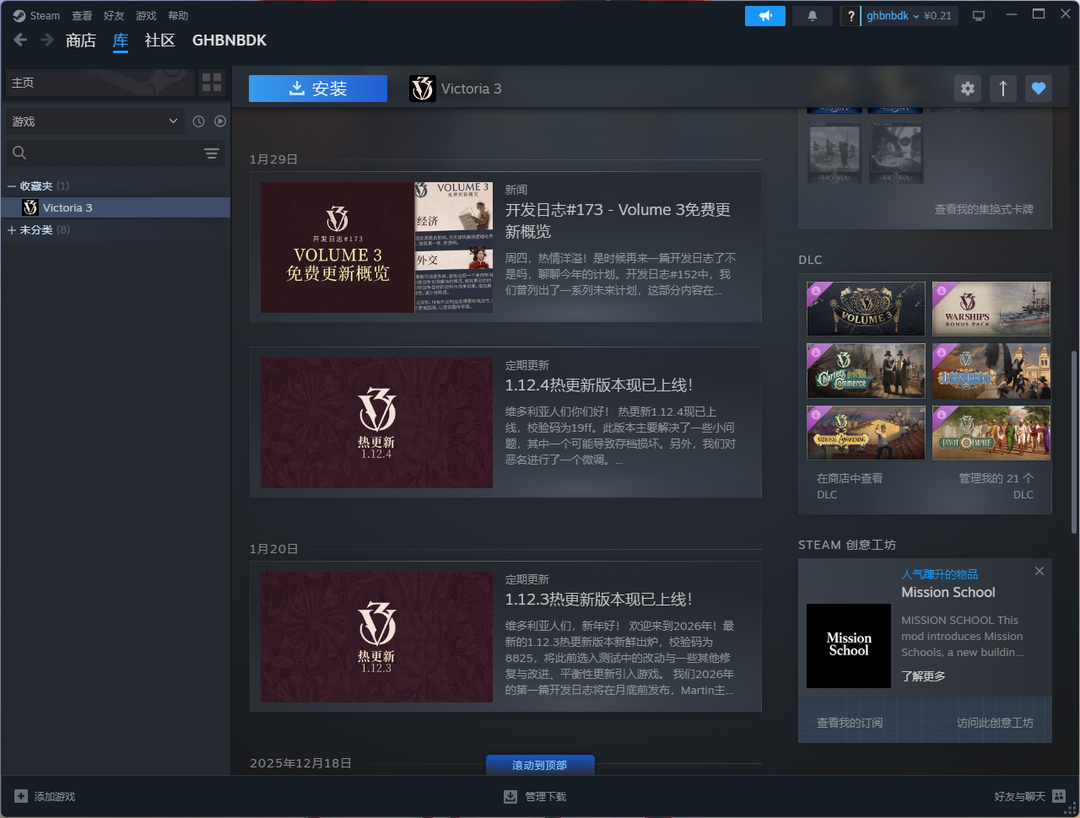Expand the 游戏 category dropdown
Screen dimensions: 1080x818
[94, 121]
